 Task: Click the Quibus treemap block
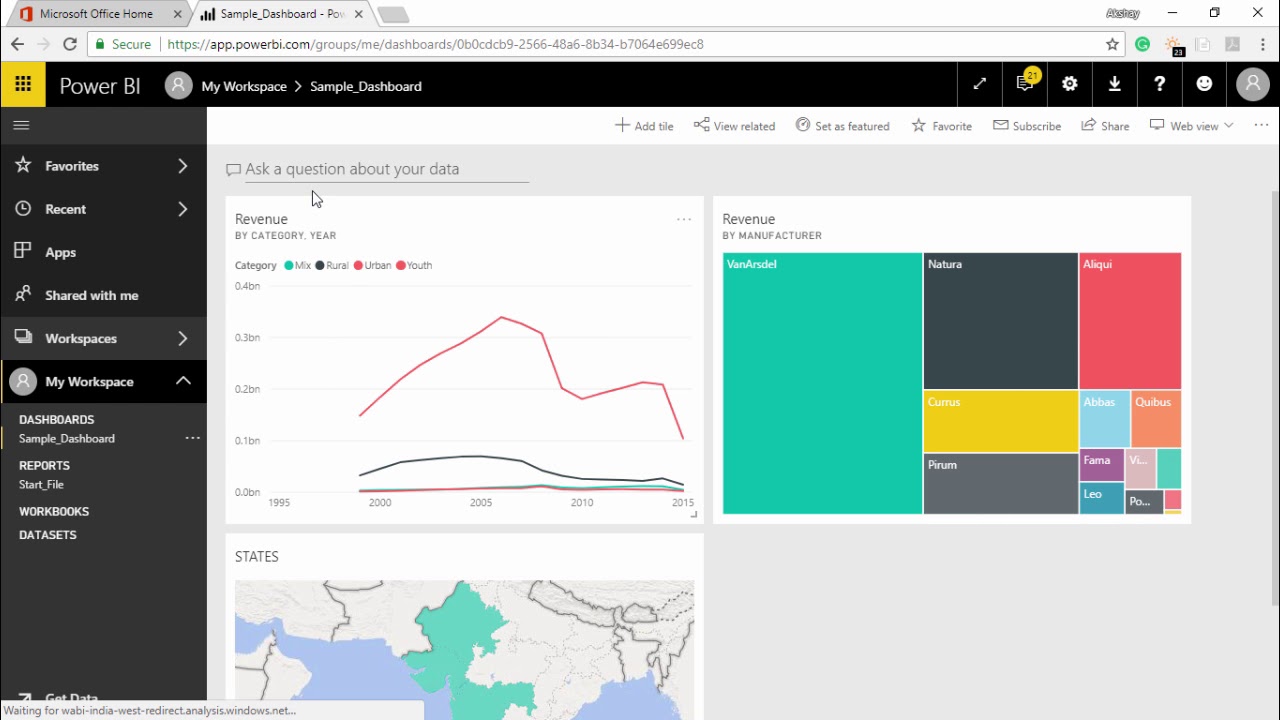coord(1156,419)
